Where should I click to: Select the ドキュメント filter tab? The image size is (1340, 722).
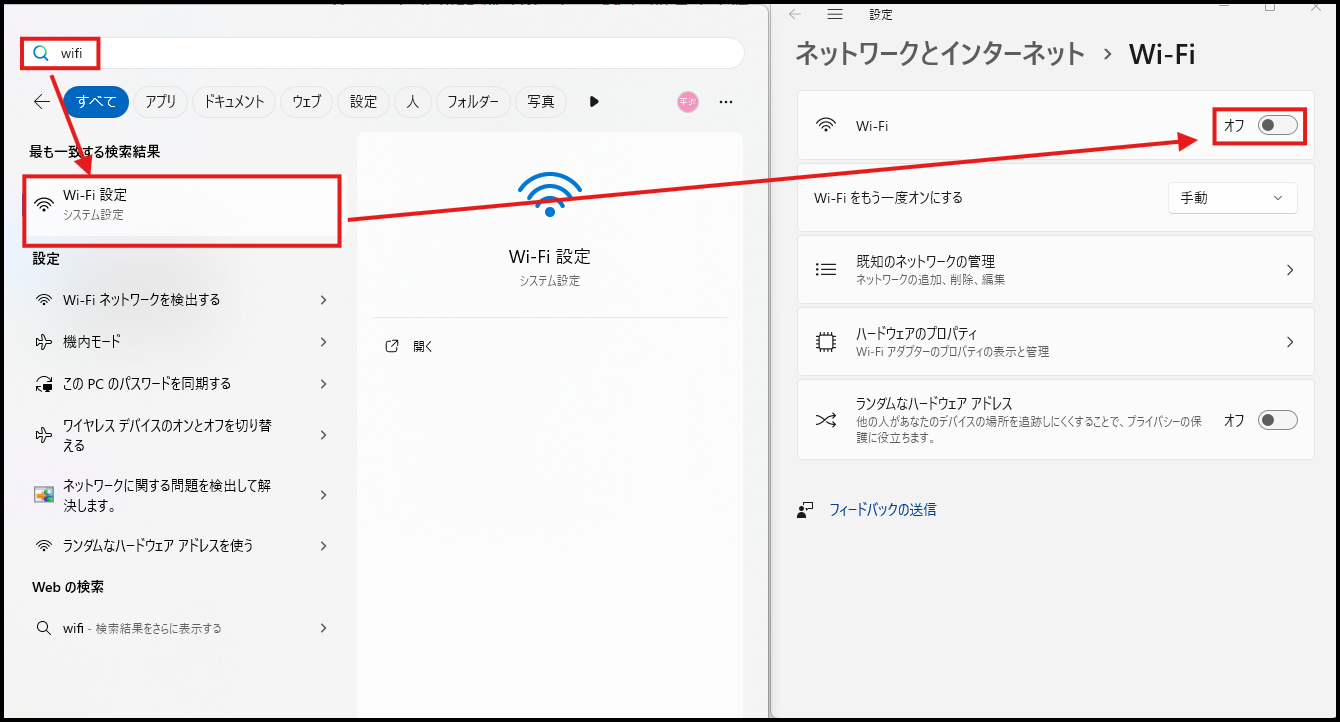234,101
